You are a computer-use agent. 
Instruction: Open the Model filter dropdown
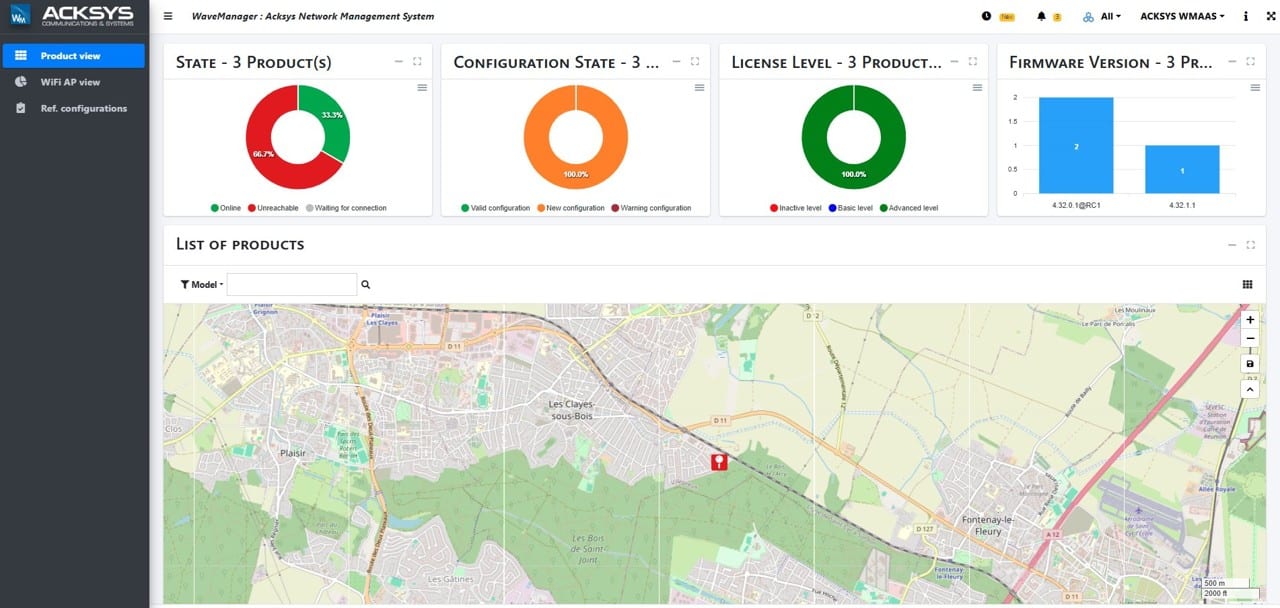coord(200,284)
